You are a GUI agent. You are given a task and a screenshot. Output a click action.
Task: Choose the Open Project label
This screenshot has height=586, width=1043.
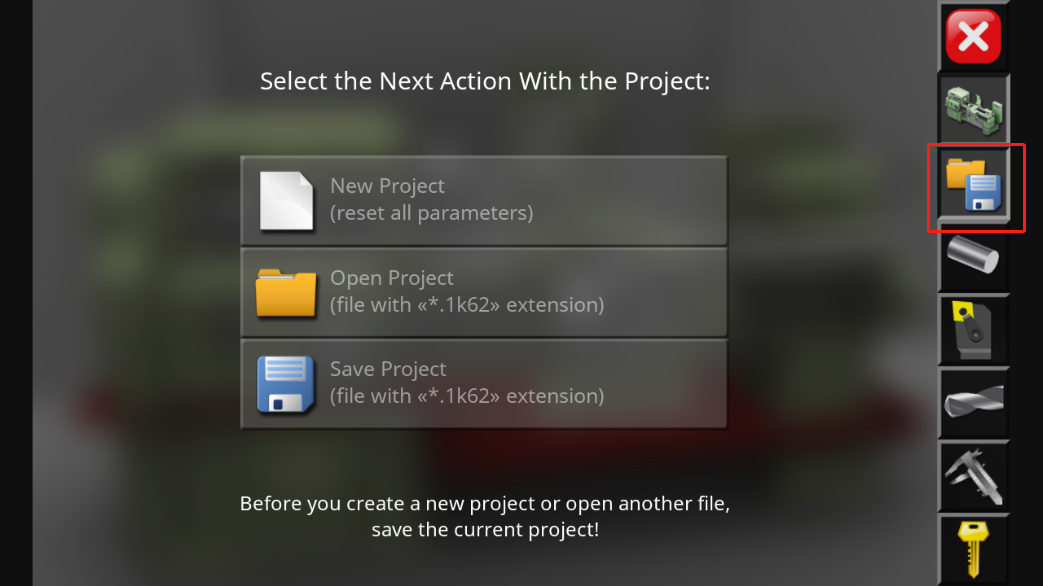tap(392, 278)
